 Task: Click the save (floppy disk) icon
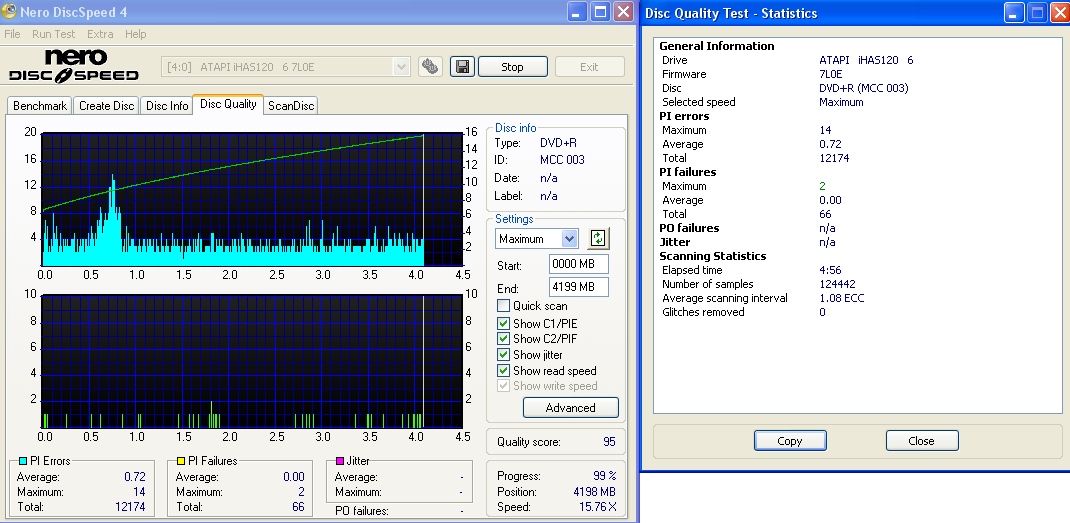coord(462,67)
